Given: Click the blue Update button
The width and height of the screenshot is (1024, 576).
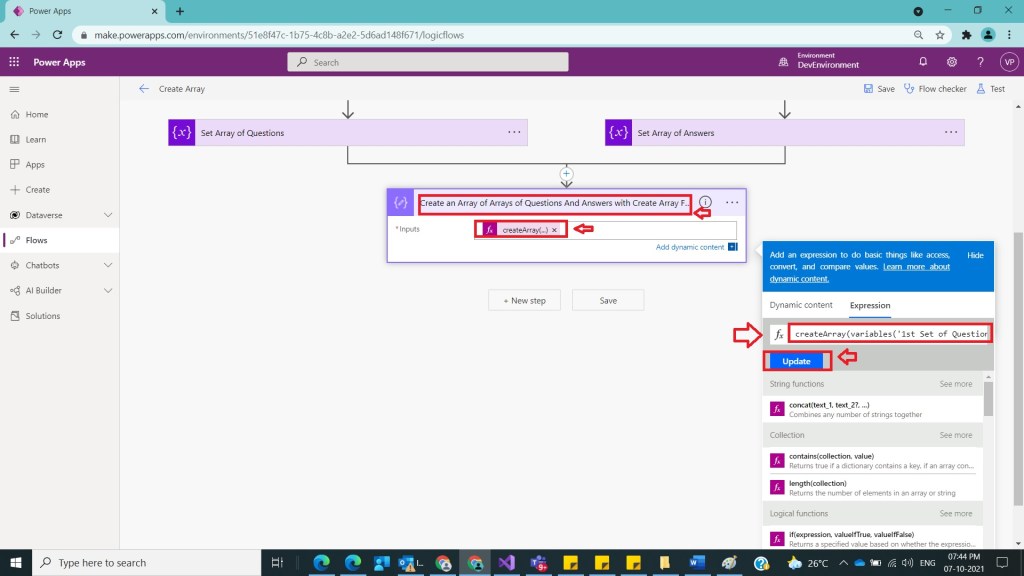Looking at the screenshot, I should point(796,361).
